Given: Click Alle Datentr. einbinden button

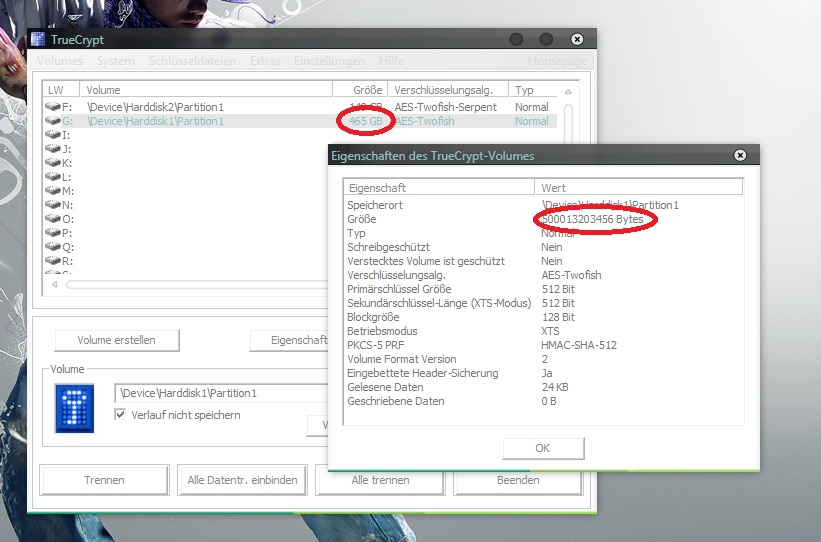Looking at the screenshot, I should [242, 480].
